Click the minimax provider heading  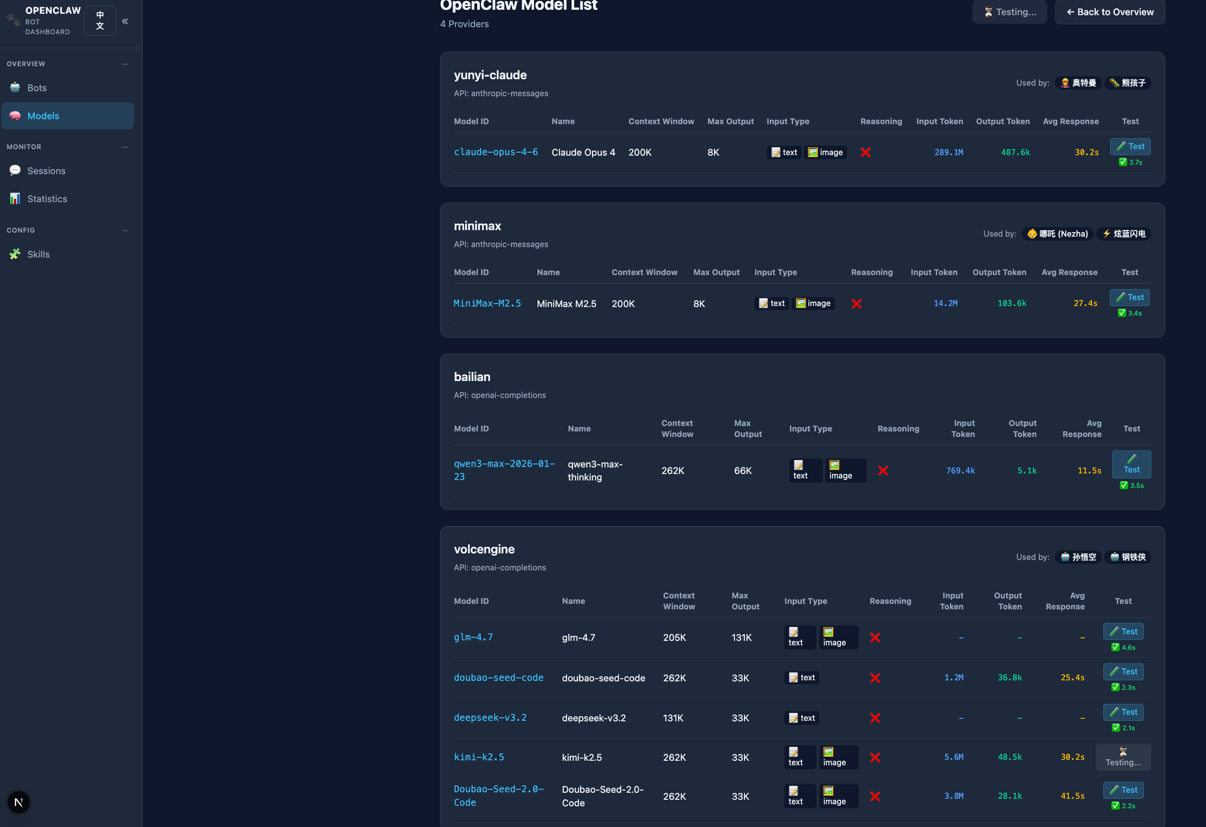477,226
